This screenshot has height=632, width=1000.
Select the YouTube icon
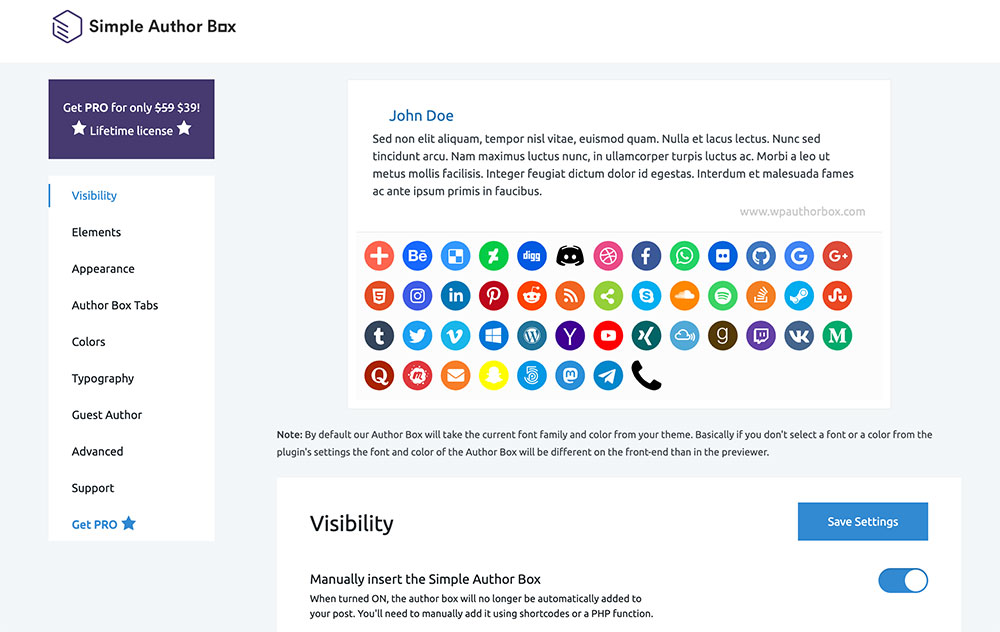(608, 335)
